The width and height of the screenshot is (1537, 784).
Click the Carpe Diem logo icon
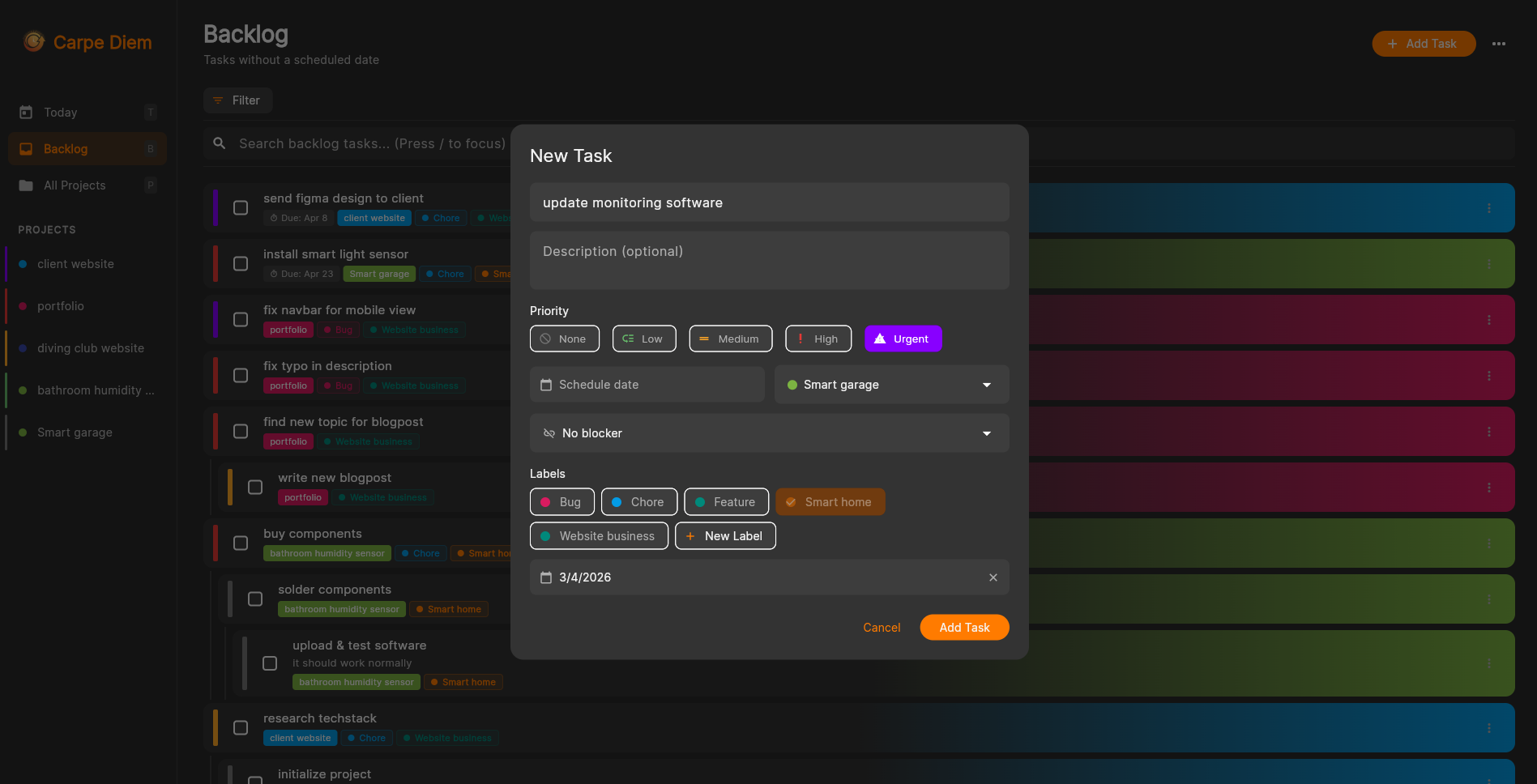(34, 41)
